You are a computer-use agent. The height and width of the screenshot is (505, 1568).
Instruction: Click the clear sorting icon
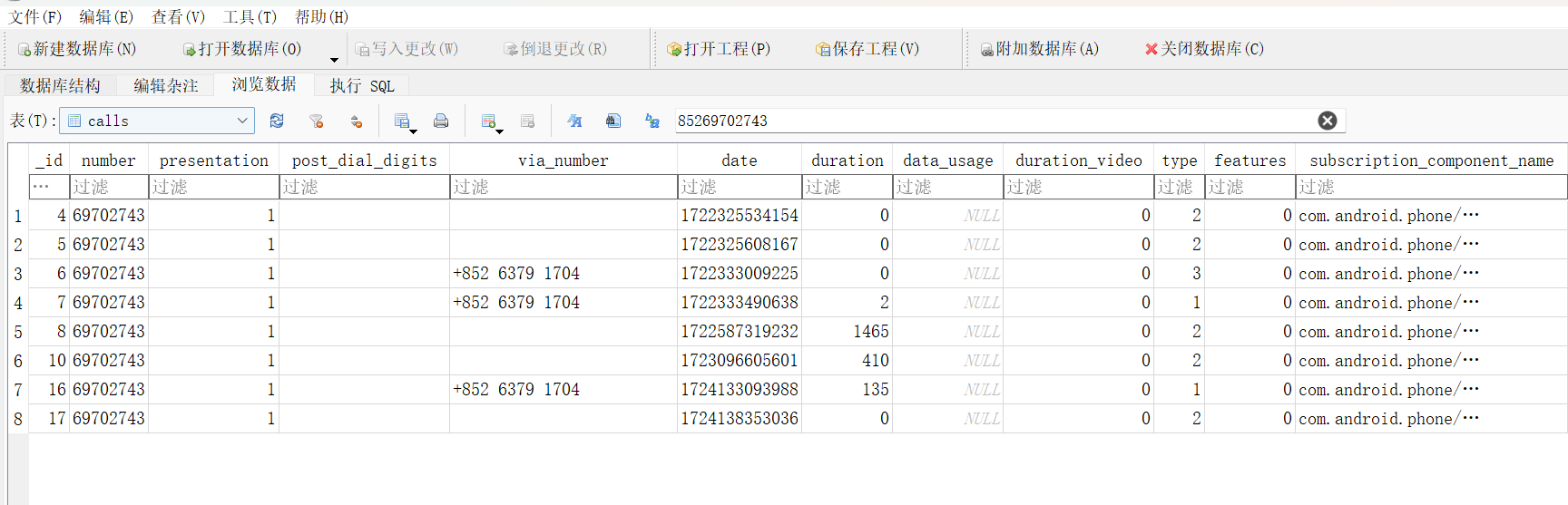[x=357, y=121]
